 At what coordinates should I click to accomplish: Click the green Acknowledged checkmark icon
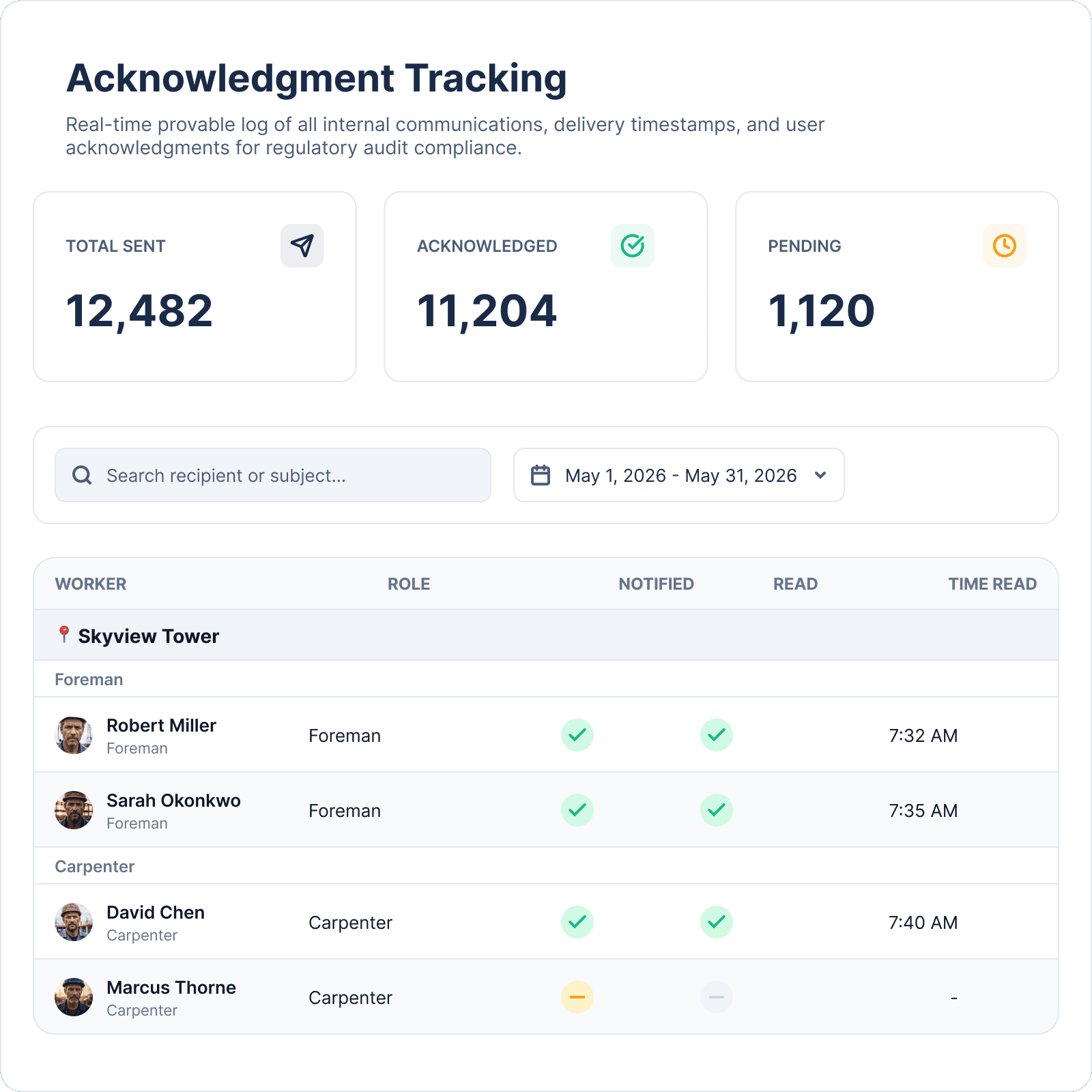tap(633, 246)
